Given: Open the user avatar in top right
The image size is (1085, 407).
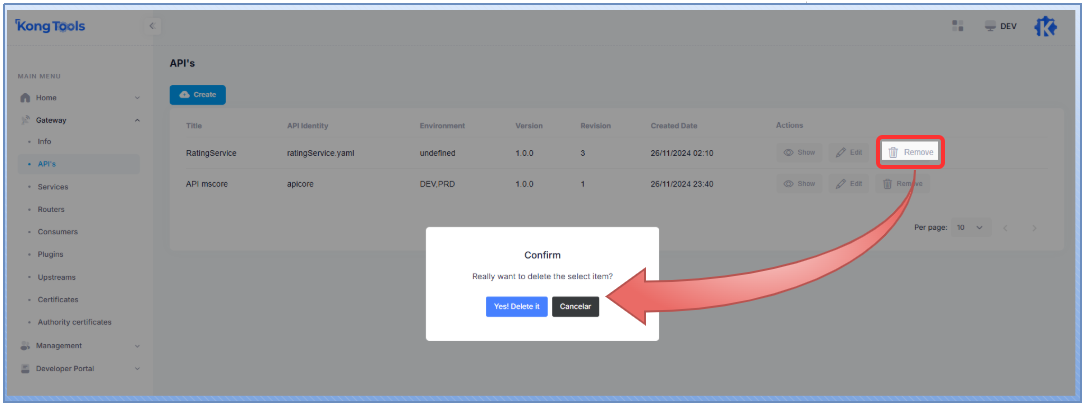Looking at the screenshot, I should [x=1045, y=27].
